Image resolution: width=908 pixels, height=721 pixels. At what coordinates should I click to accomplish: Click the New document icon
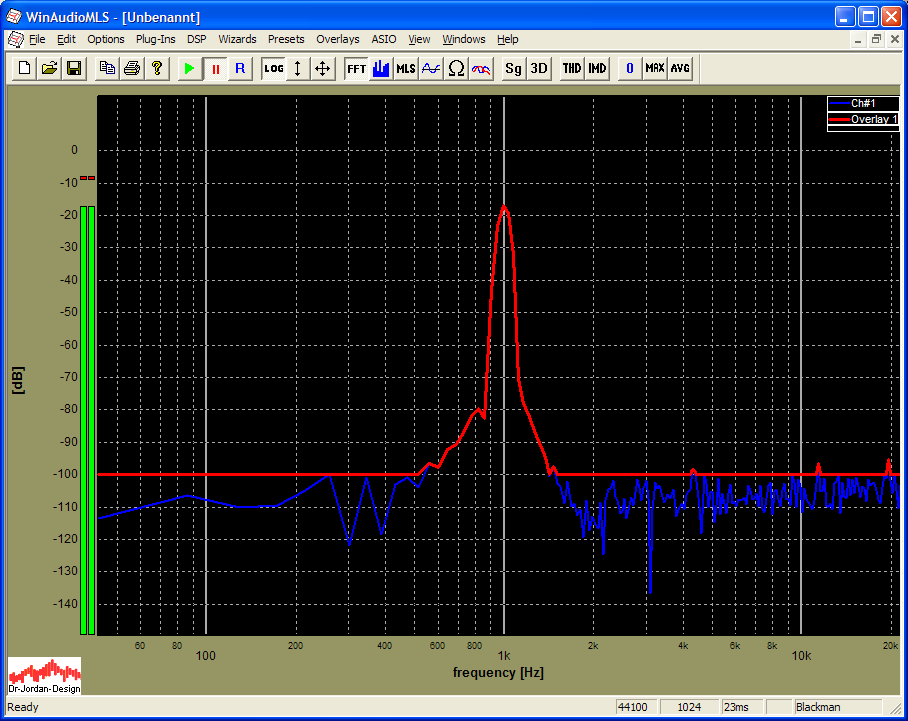click(22, 68)
